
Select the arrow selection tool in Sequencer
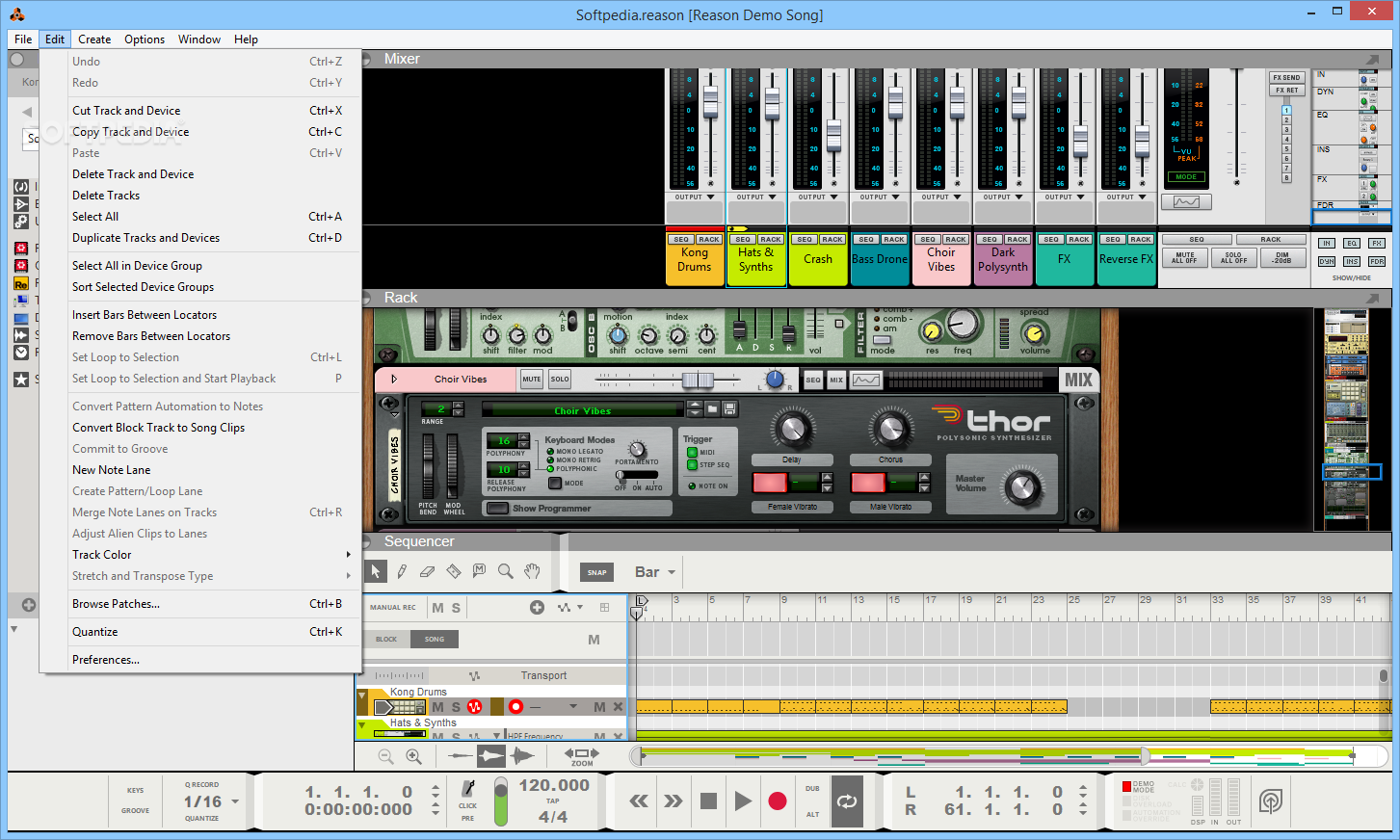click(376, 571)
